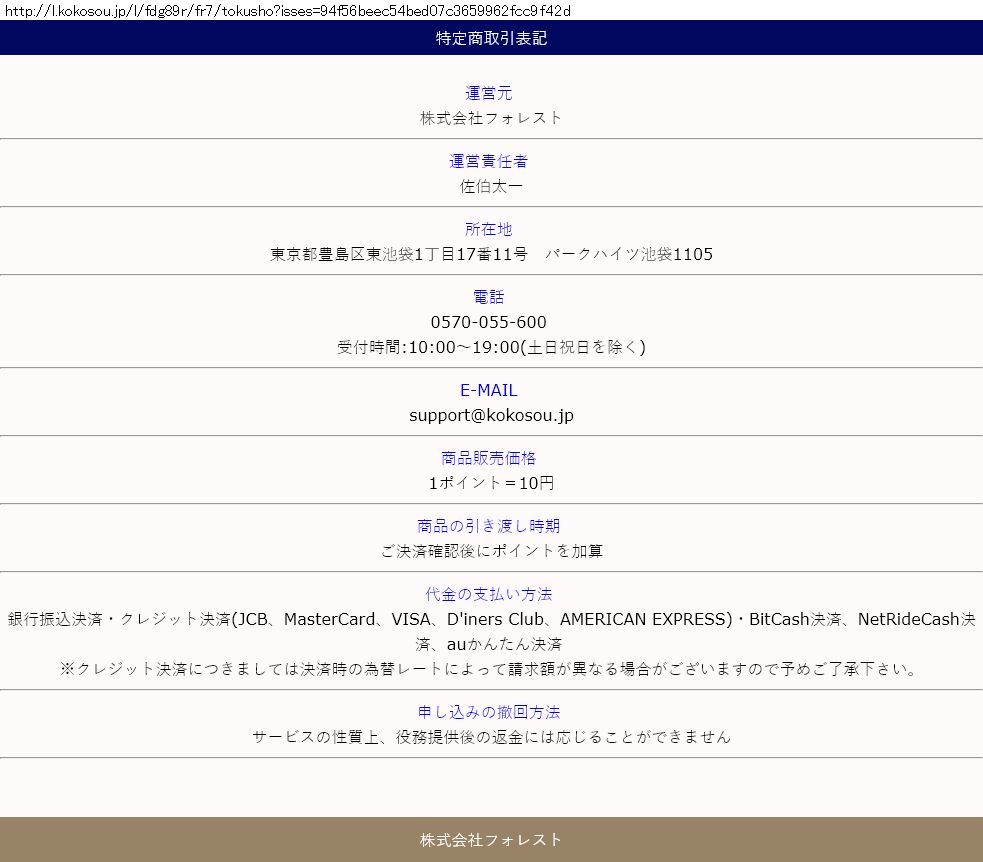Image resolution: width=983 pixels, height=862 pixels.
Task: Click the E-MAIL heading
Action: (x=488, y=390)
